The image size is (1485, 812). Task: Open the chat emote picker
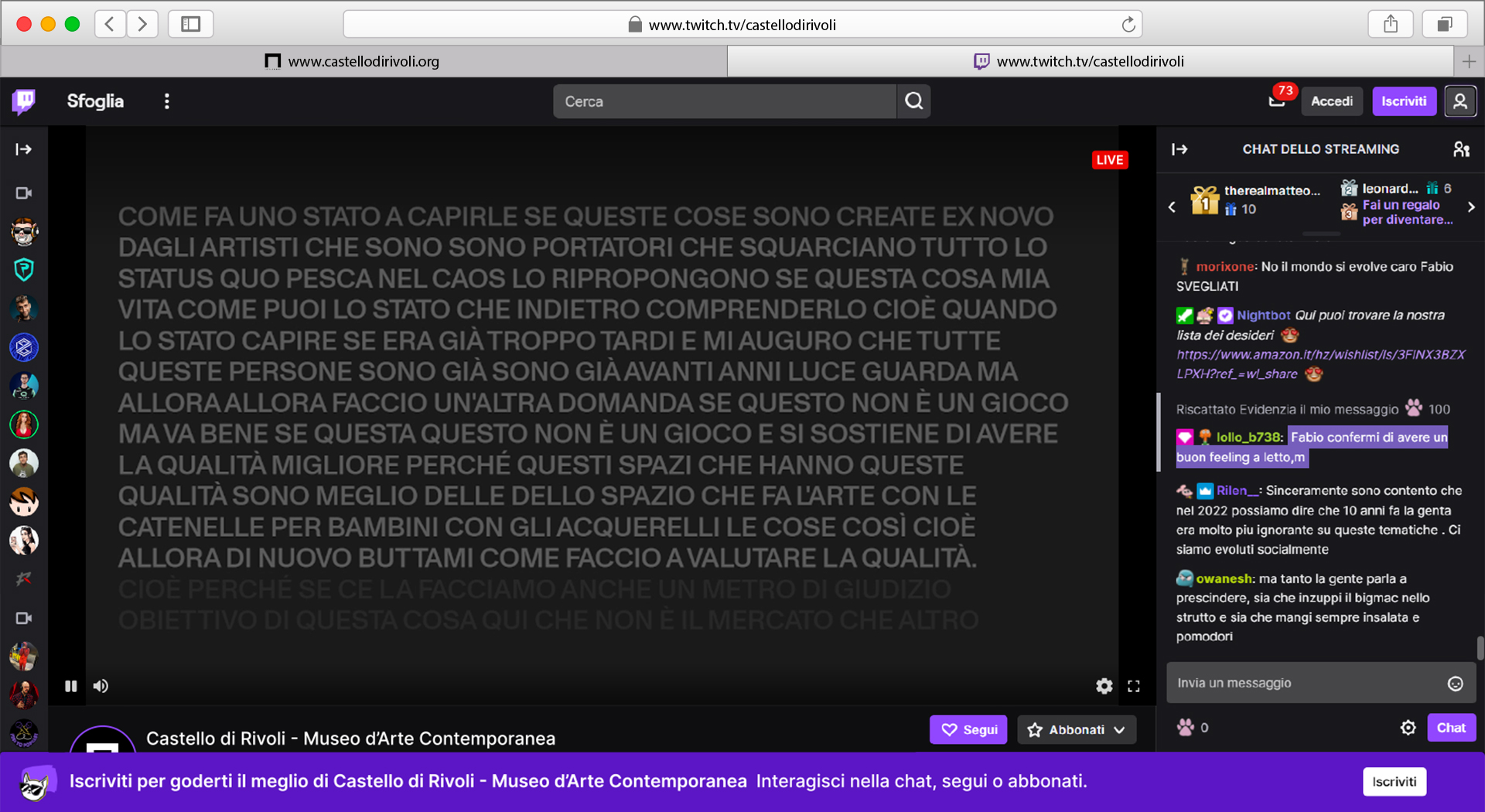1455,684
